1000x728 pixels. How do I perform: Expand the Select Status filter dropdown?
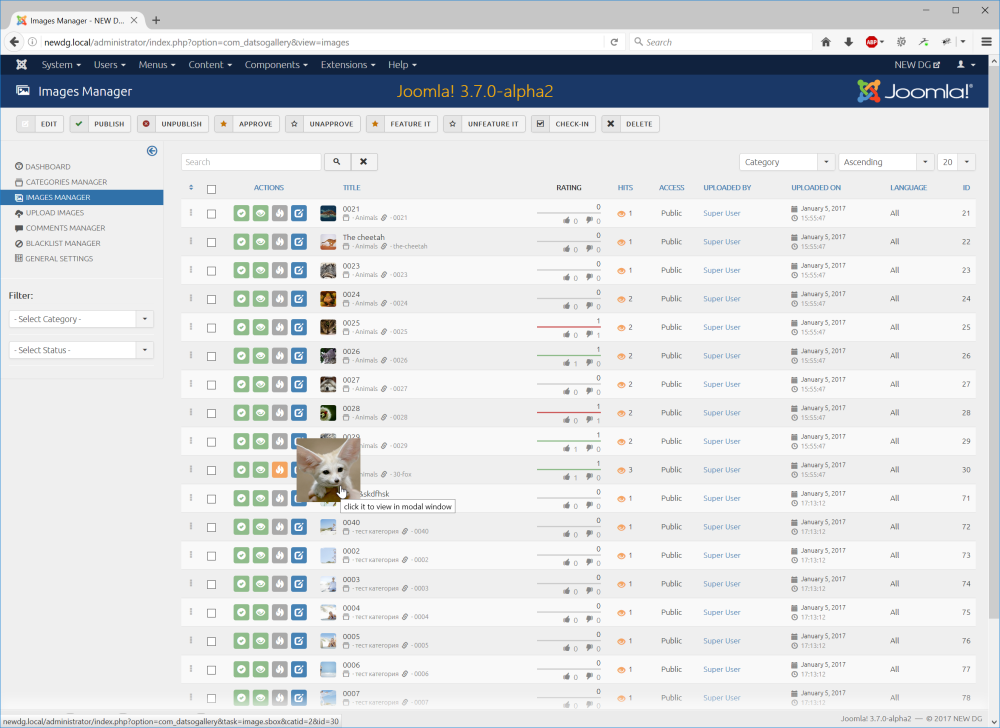click(81, 350)
